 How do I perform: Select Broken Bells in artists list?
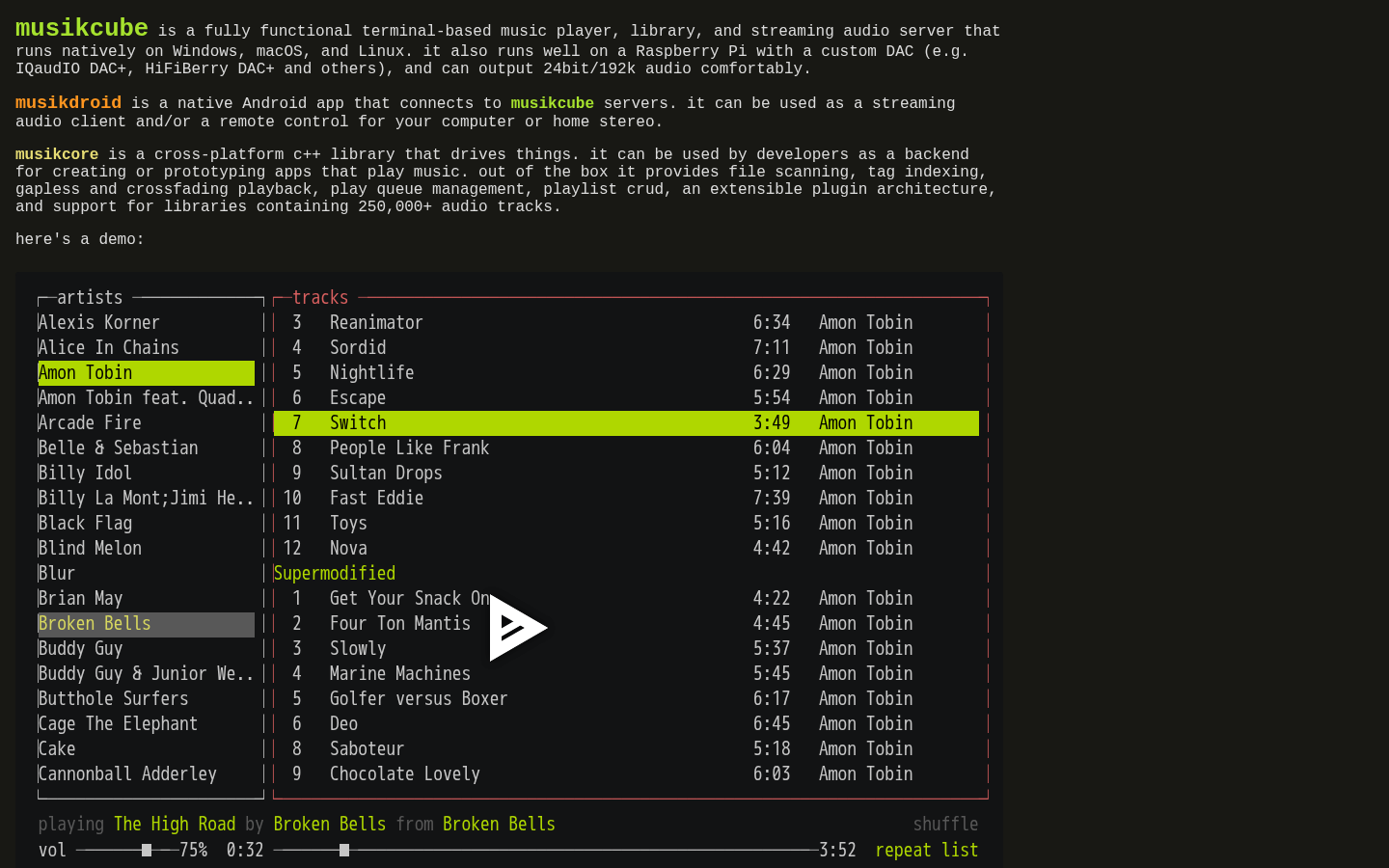146,624
